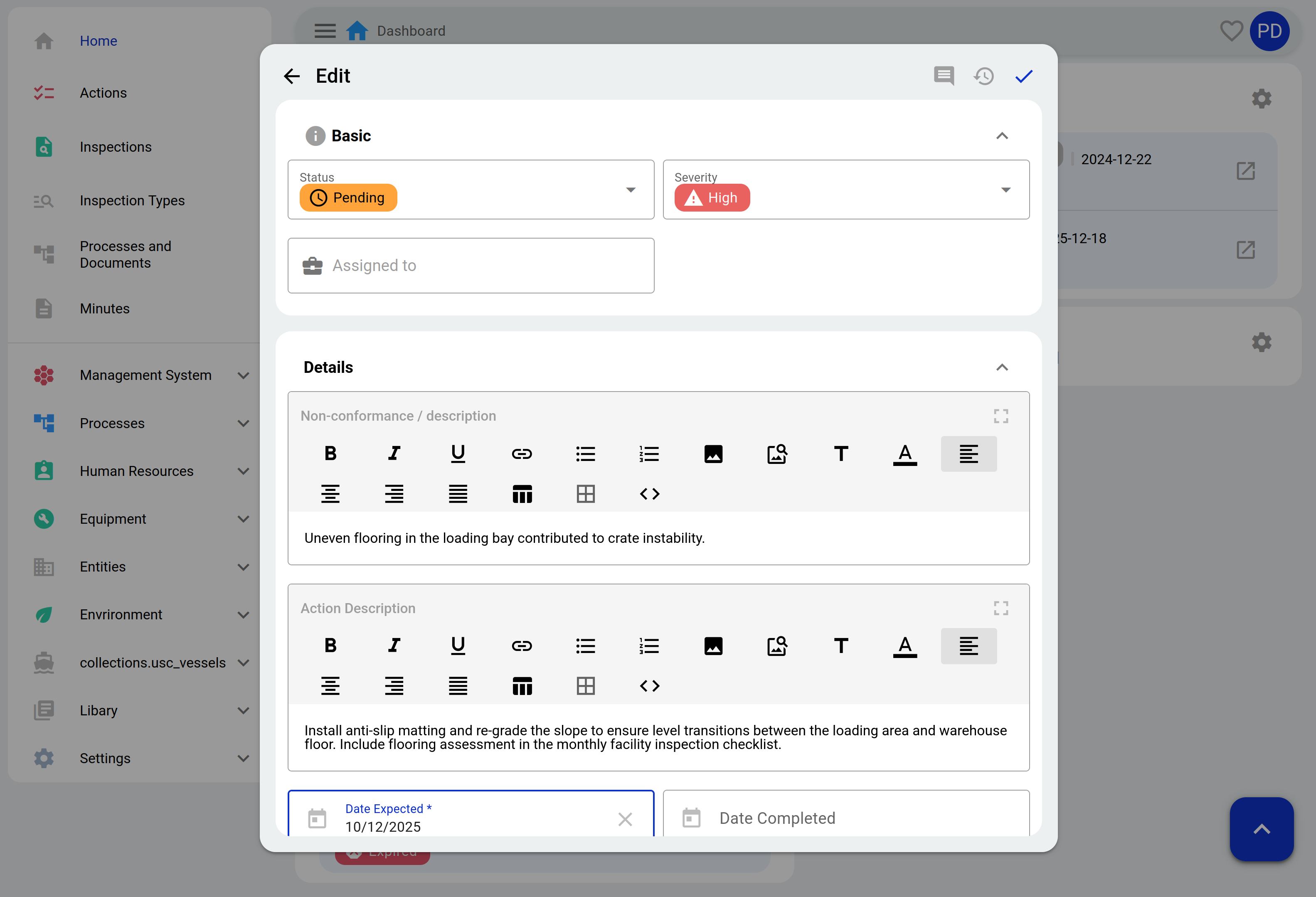The height and width of the screenshot is (897, 1316).
Task: Open code view in Action Description editor
Action: [650, 686]
